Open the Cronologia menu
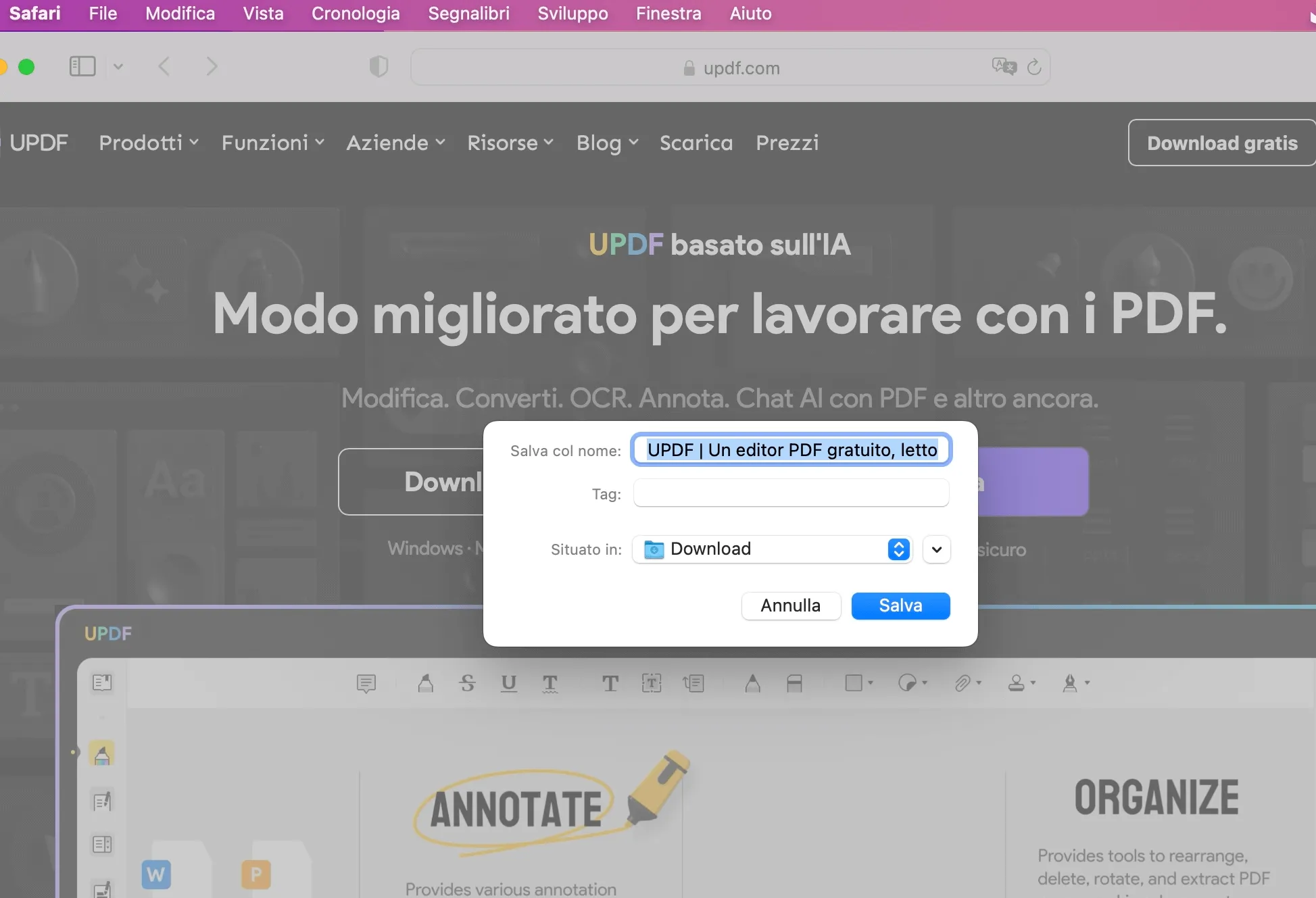The image size is (1316, 898). (356, 14)
